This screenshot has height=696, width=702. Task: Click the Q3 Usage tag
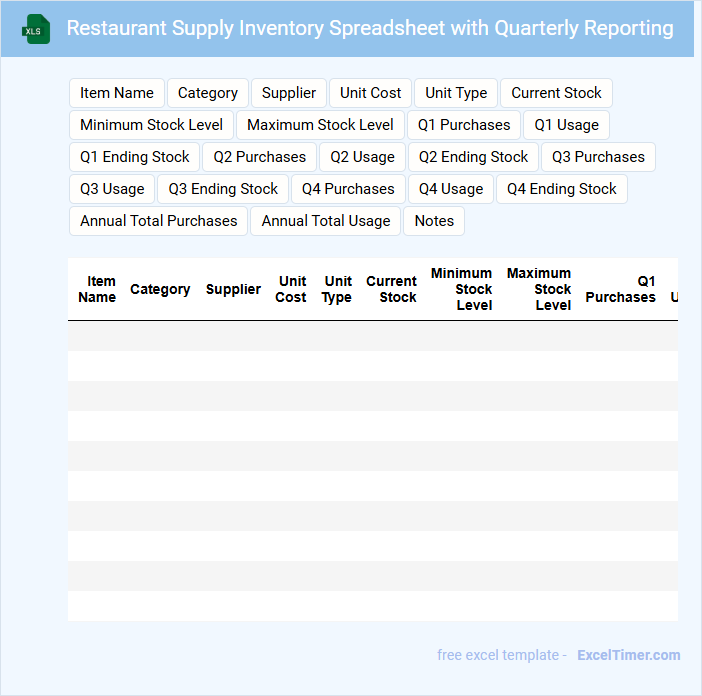point(112,189)
